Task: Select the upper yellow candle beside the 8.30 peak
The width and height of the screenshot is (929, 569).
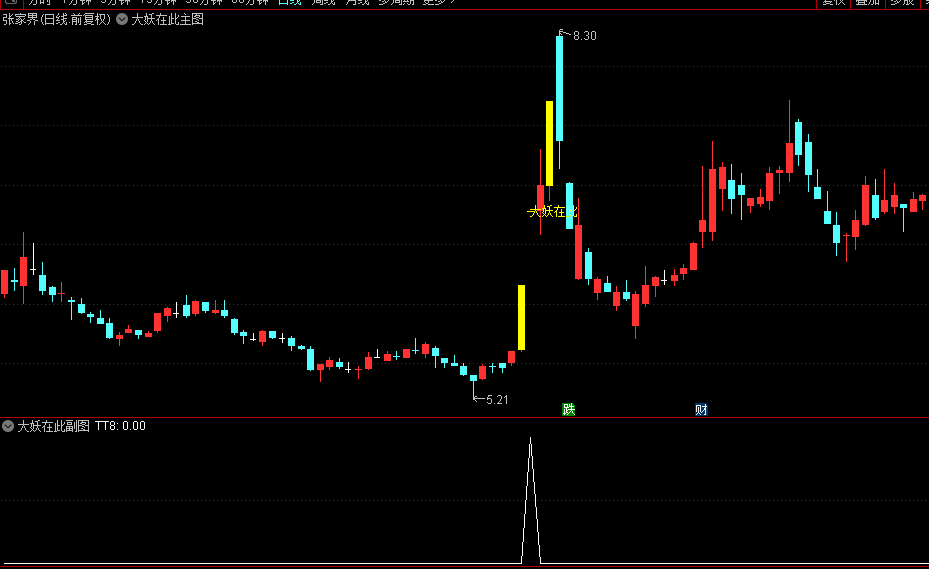Action: (549, 143)
